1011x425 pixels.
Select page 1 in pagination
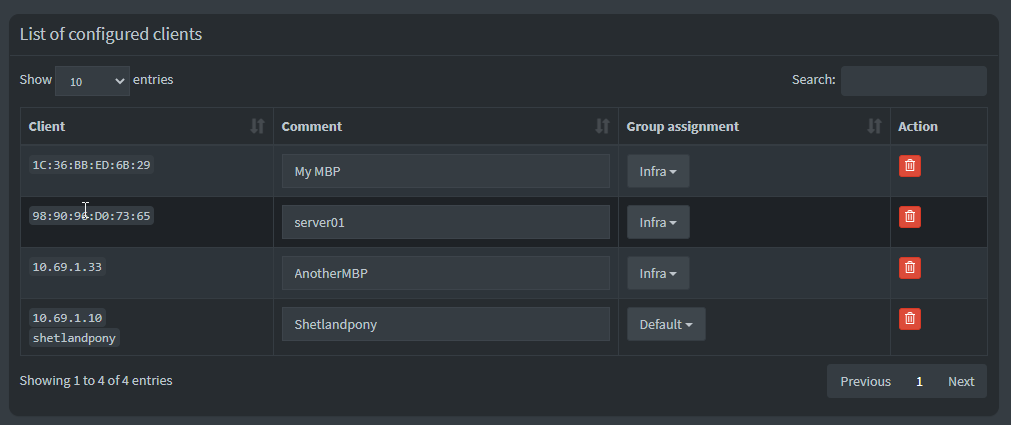(919, 381)
